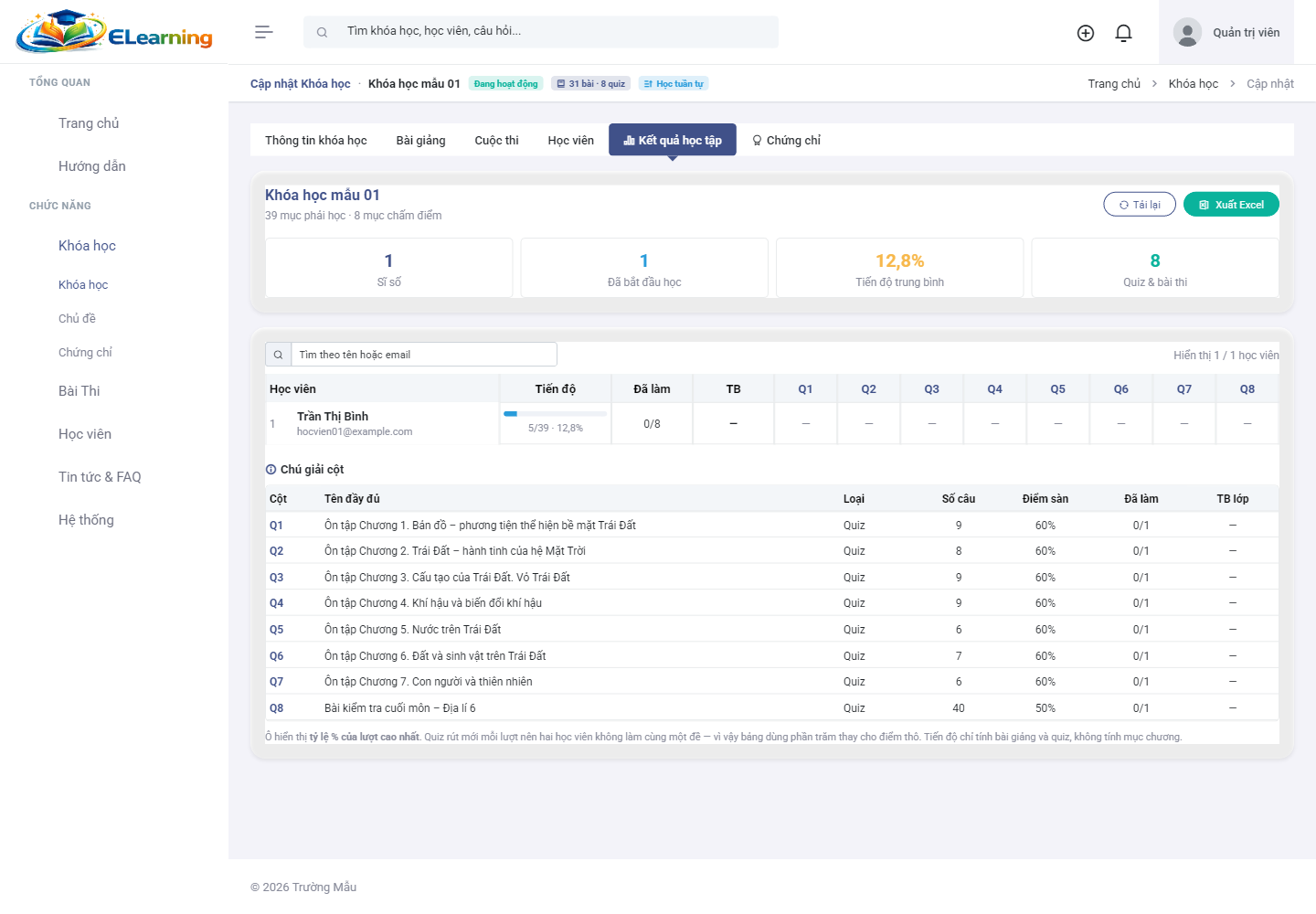Click Trang chủ breadcrumb link
This screenshot has height=914, width=1316.
1114,84
